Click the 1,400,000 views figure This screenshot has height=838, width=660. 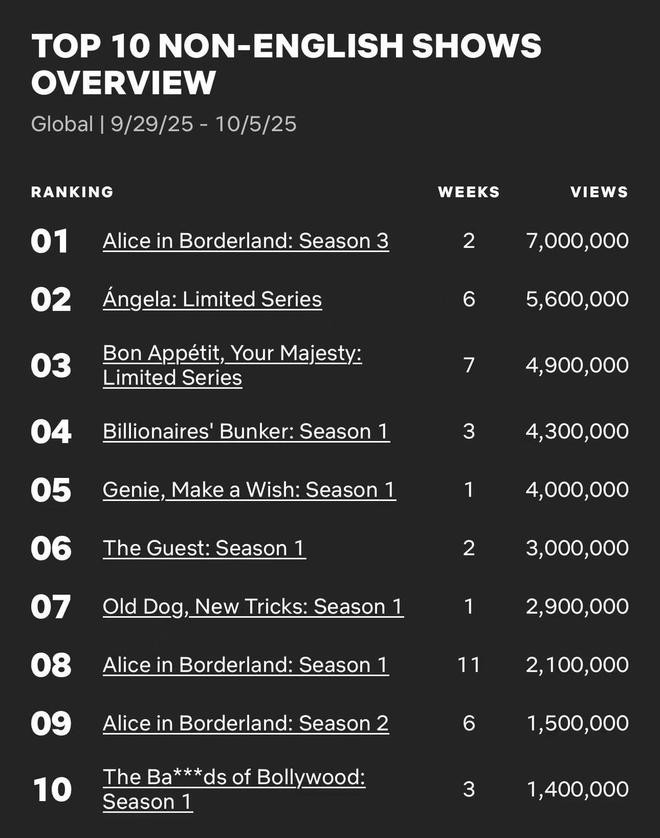577,790
